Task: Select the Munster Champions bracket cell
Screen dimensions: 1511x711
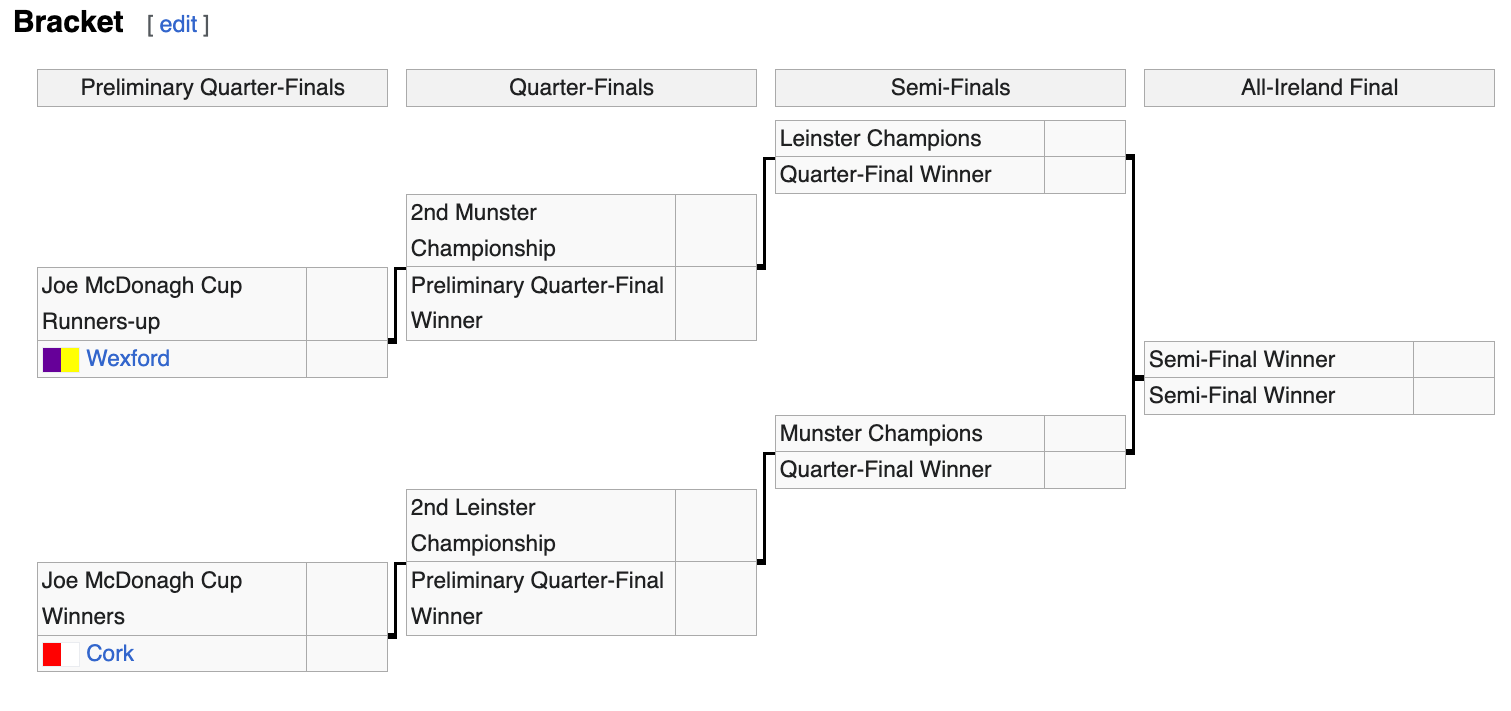Action: (910, 434)
